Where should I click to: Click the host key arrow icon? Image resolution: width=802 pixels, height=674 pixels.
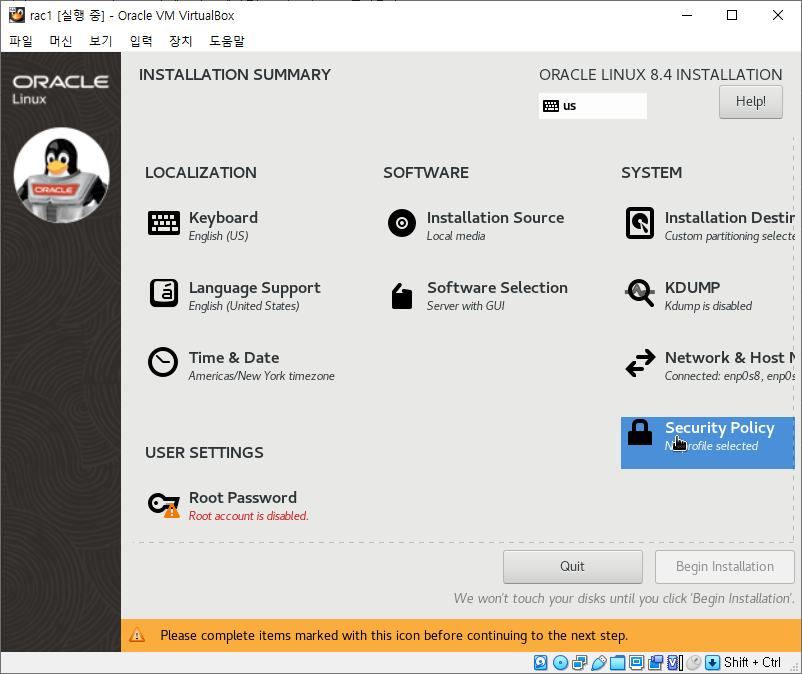point(712,663)
